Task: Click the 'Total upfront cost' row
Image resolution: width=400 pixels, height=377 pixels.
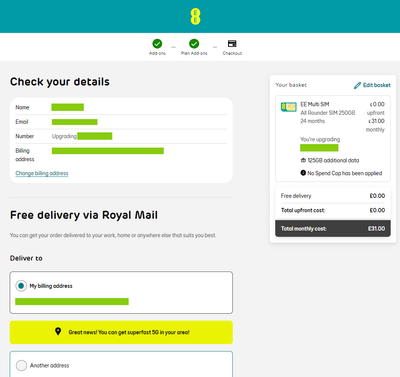Action: click(x=333, y=210)
